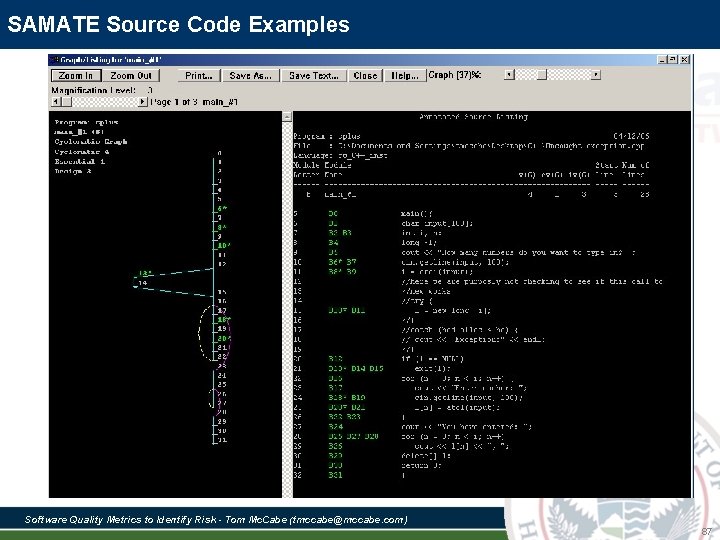Screen dimensions: 720x540
Task: Open the Print... dialog
Action: click(199, 75)
